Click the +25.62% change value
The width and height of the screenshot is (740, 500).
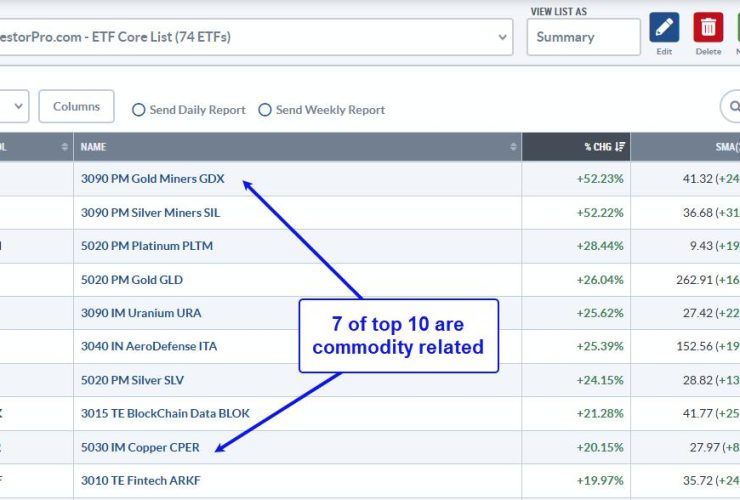pyautogui.click(x=600, y=313)
